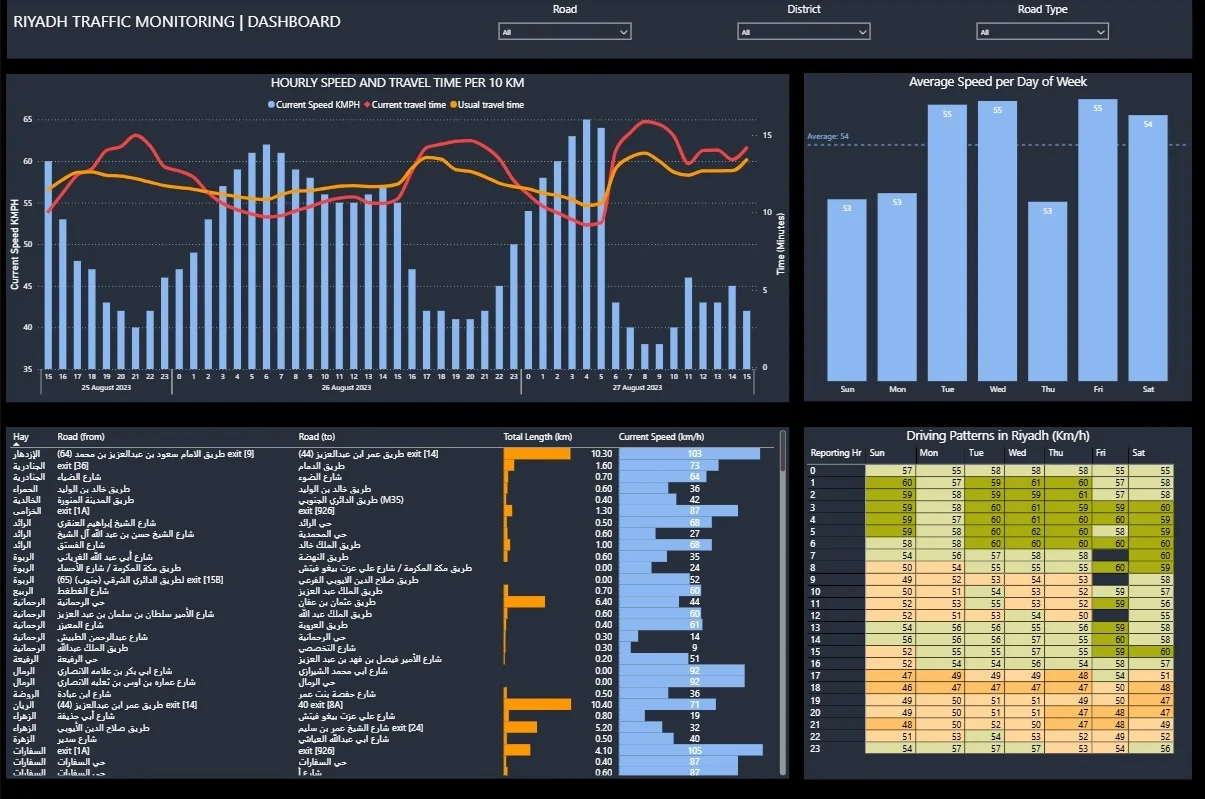Click the 'Average: 54' reference line label
This screenshot has height=799, width=1205.
pos(828,136)
